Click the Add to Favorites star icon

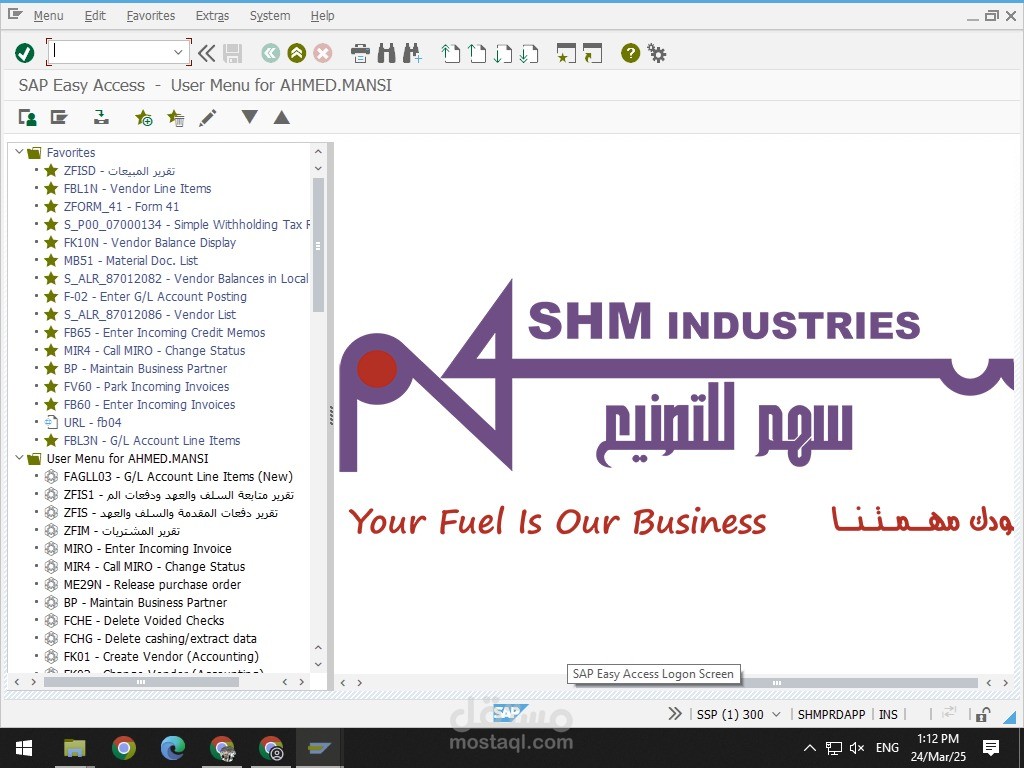click(144, 118)
